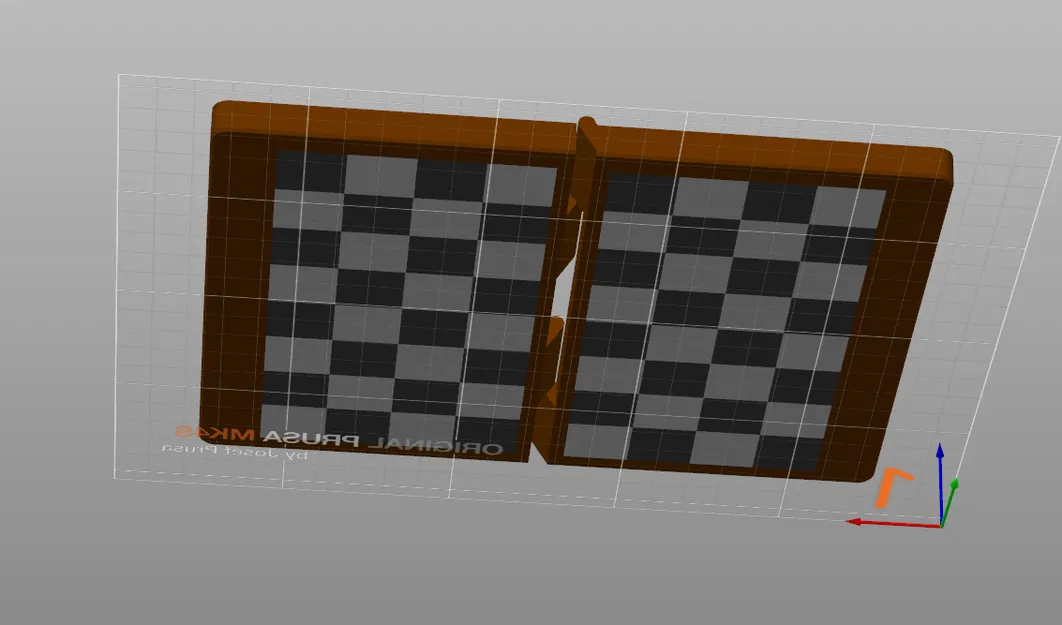This screenshot has width=1062, height=625.
Task: Click the gray background outside the print bed
Action: (x=60, y=560)
